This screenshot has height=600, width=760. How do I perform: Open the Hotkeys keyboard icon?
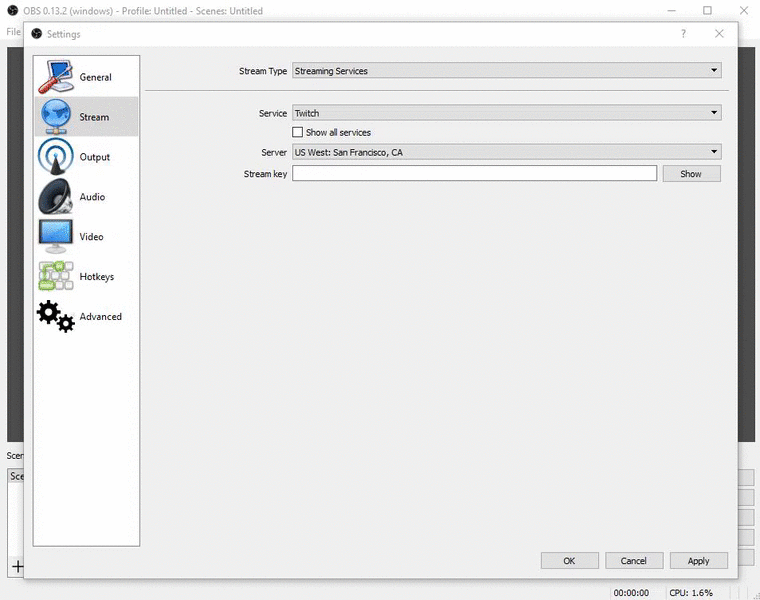click(56, 276)
